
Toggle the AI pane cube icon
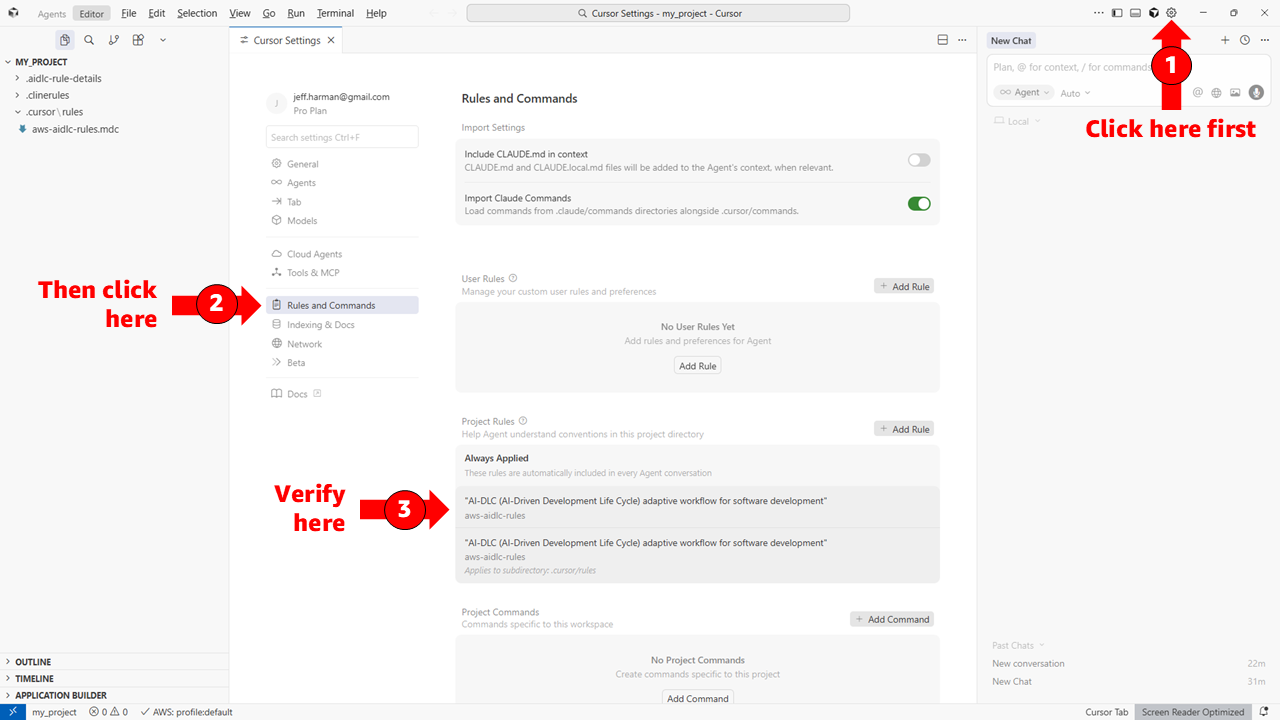tap(1153, 13)
